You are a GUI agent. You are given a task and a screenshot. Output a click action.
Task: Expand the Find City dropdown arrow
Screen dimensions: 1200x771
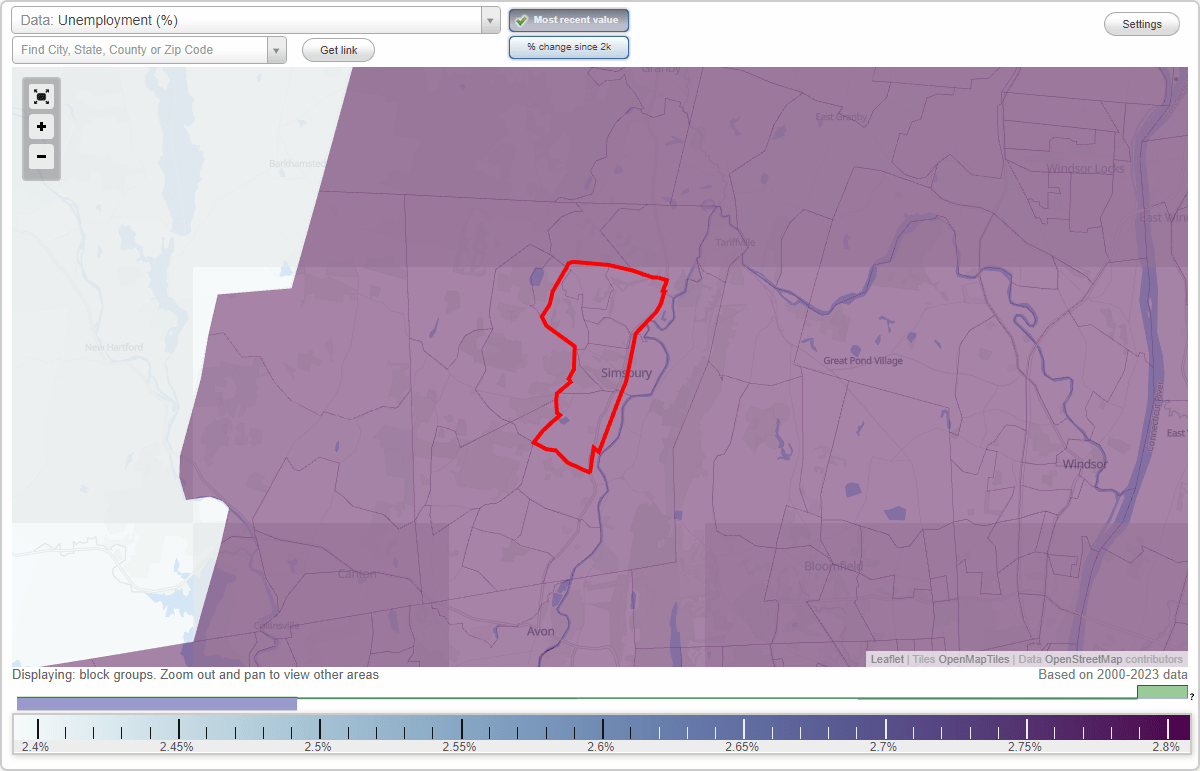pos(277,49)
